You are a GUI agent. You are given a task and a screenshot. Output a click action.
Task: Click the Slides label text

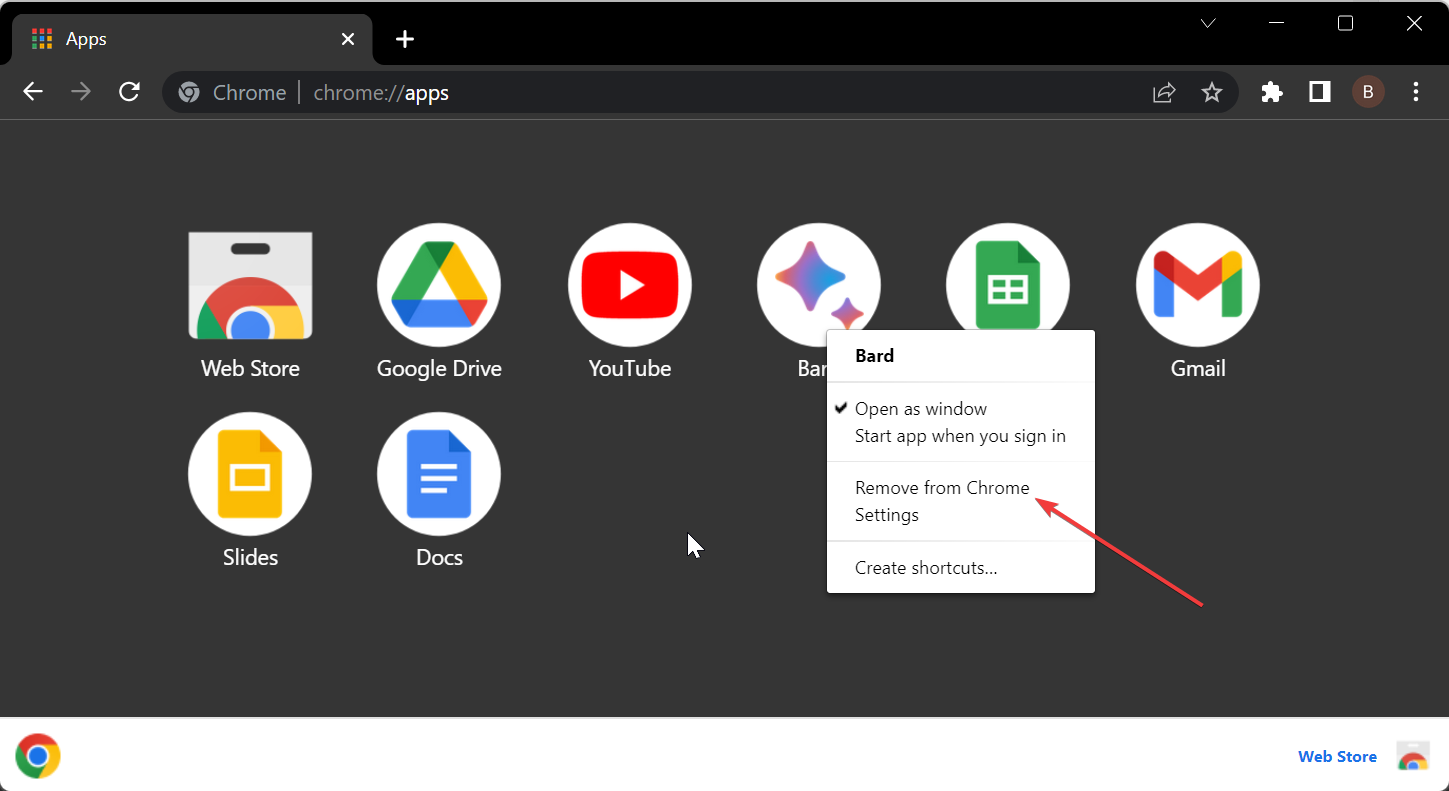[x=250, y=557]
